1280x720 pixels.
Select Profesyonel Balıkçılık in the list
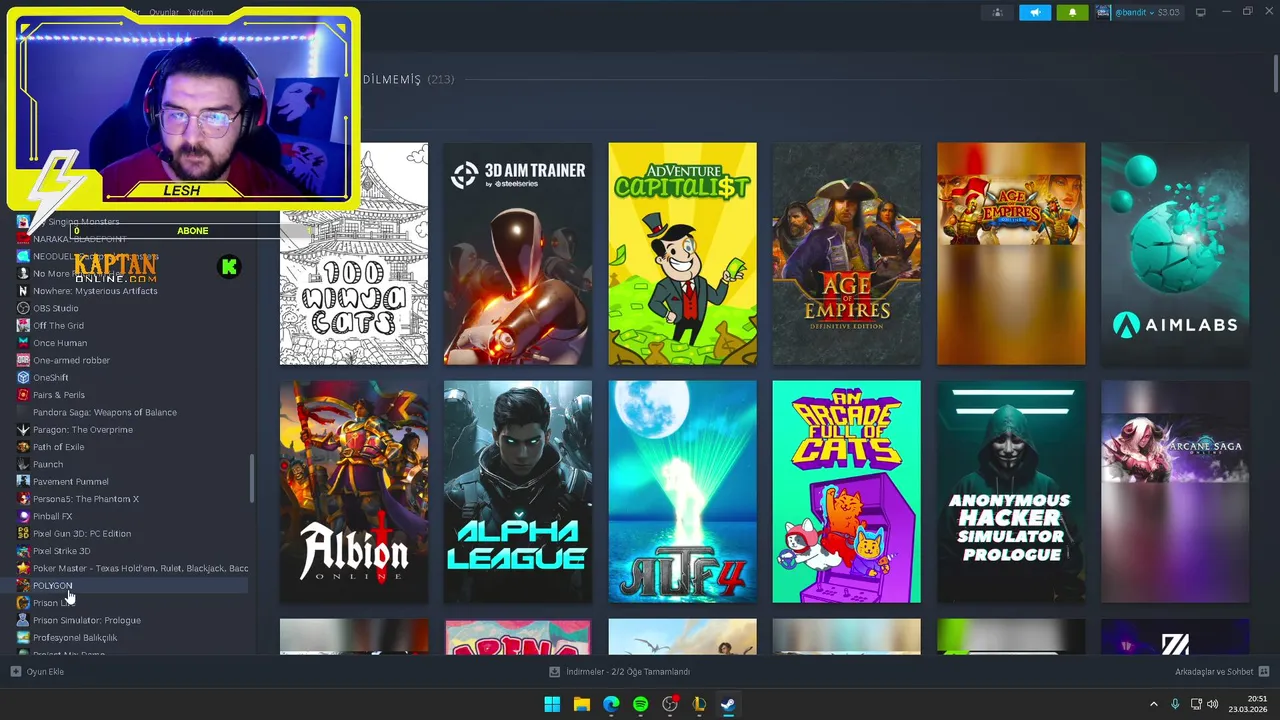[75, 637]
